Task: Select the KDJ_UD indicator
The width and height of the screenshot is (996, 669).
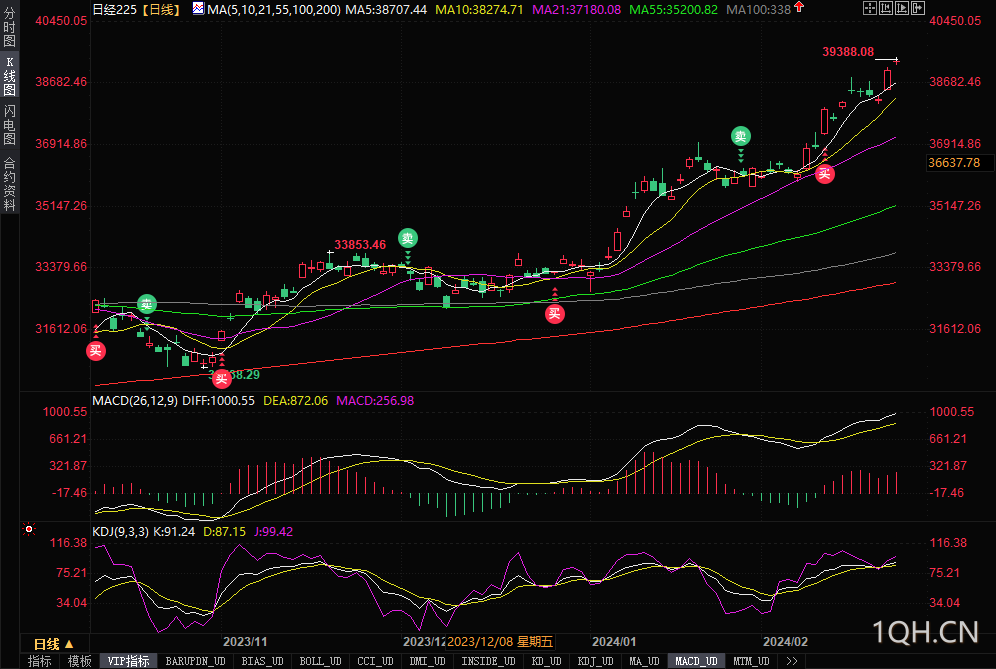Action: point(595,661)
